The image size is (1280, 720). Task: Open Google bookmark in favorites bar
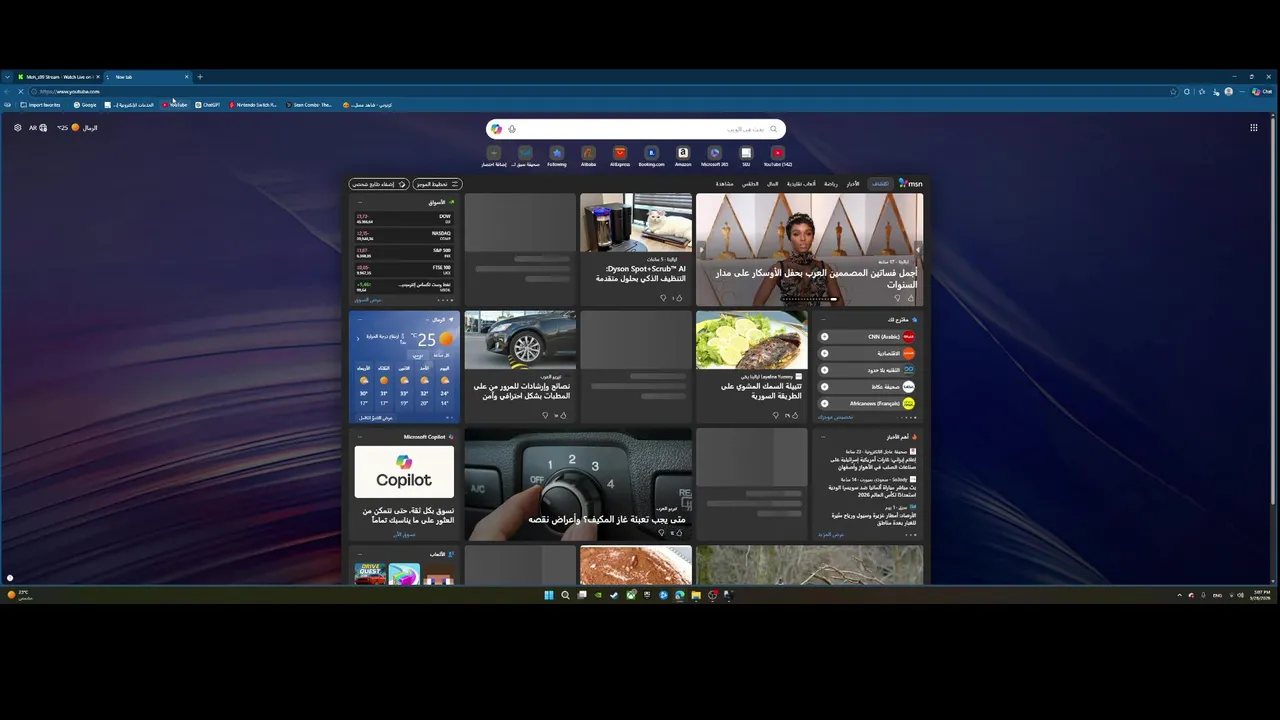[x=85, y=105]
